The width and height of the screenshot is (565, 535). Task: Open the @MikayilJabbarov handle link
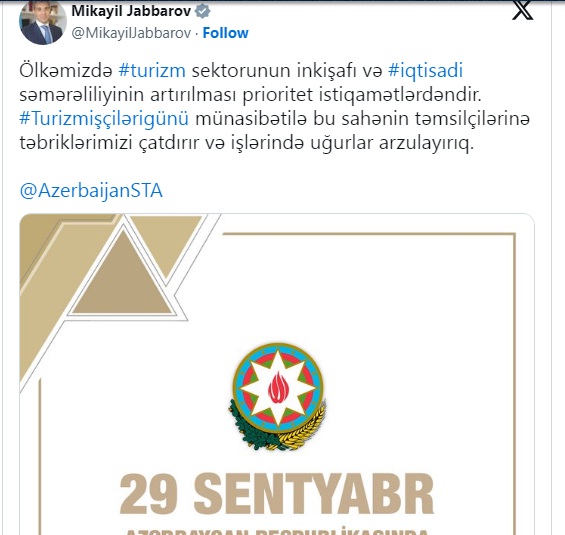tap(131, 33)
